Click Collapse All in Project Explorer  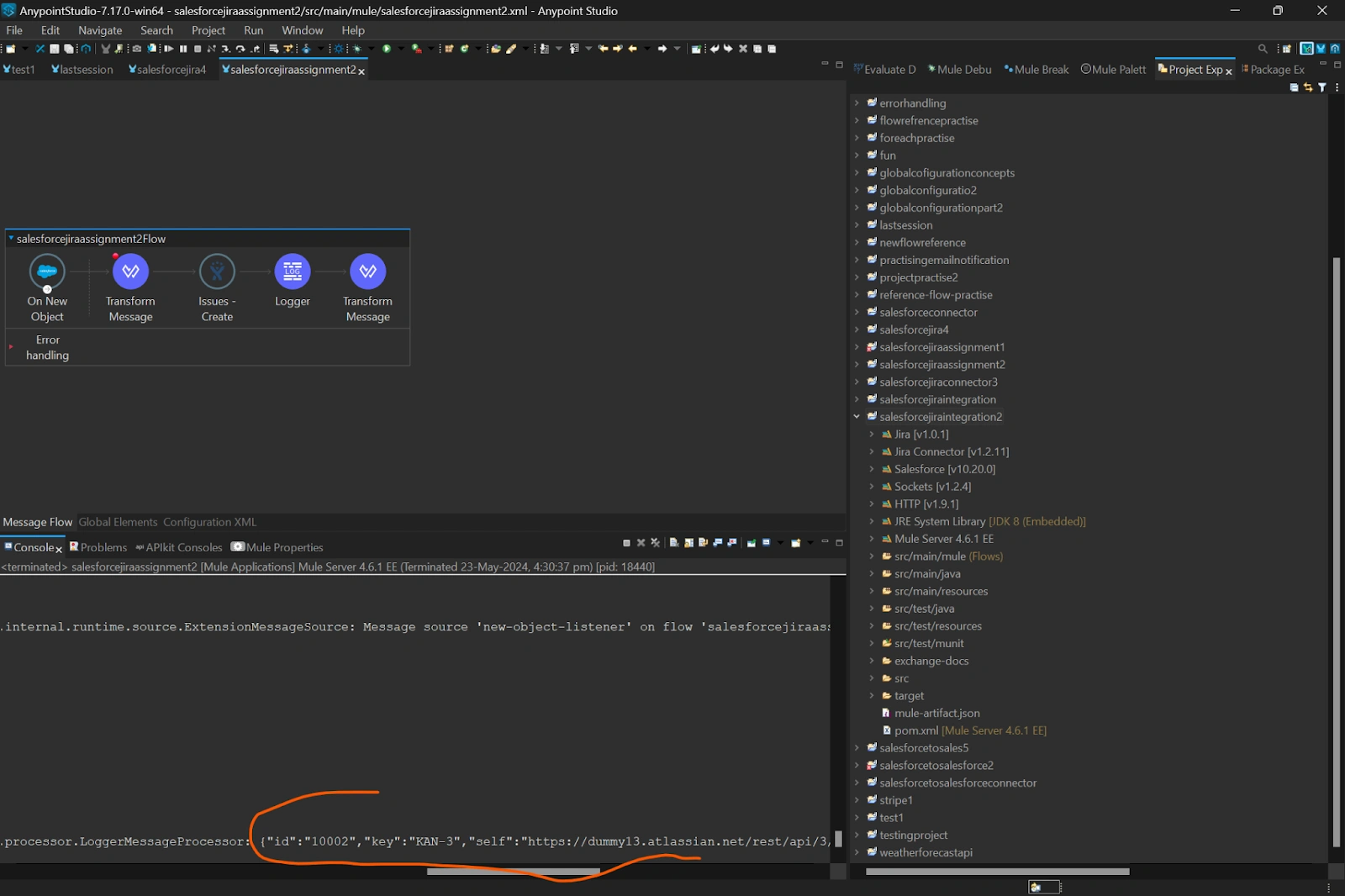[1294, 87]
